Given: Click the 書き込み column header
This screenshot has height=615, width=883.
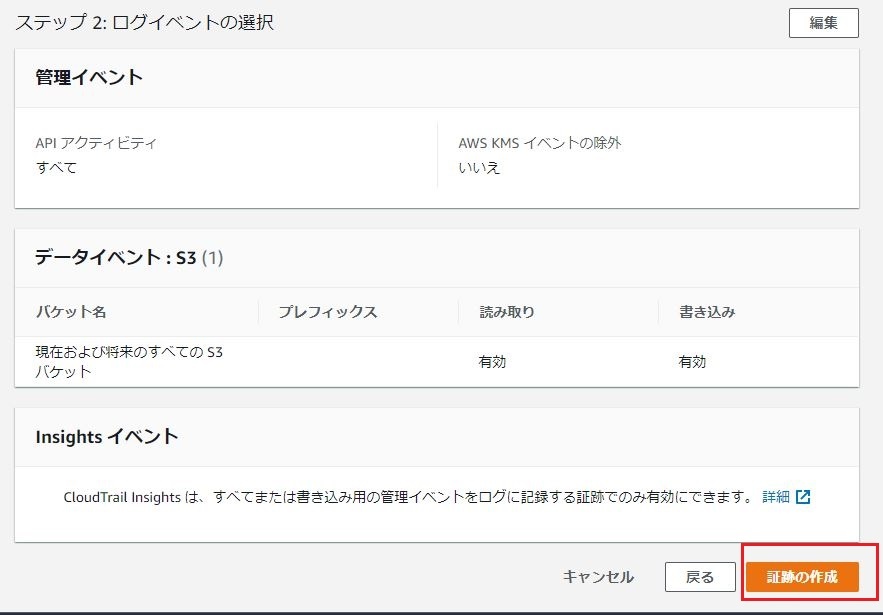Looking at the screenshot, I should pos(707,312).
